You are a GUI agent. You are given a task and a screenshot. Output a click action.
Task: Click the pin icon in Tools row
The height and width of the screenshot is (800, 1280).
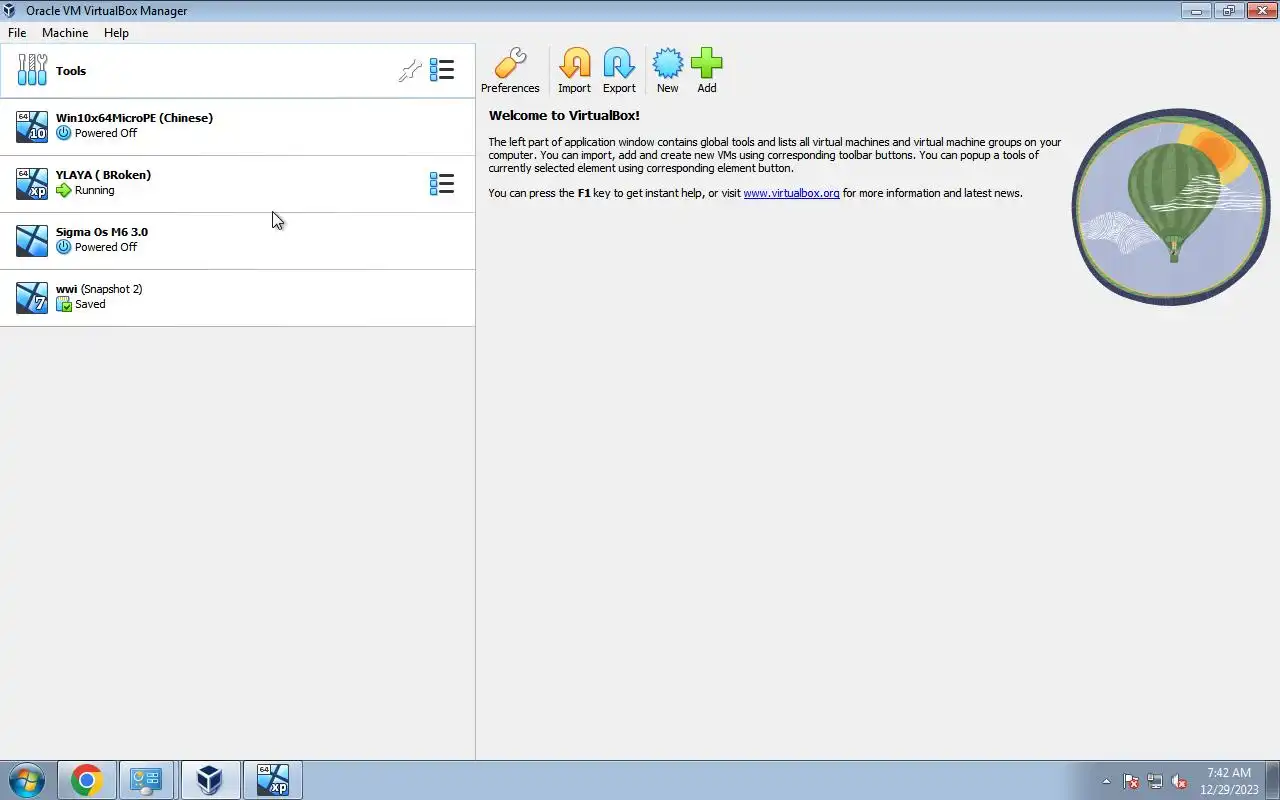pos(410,70)
